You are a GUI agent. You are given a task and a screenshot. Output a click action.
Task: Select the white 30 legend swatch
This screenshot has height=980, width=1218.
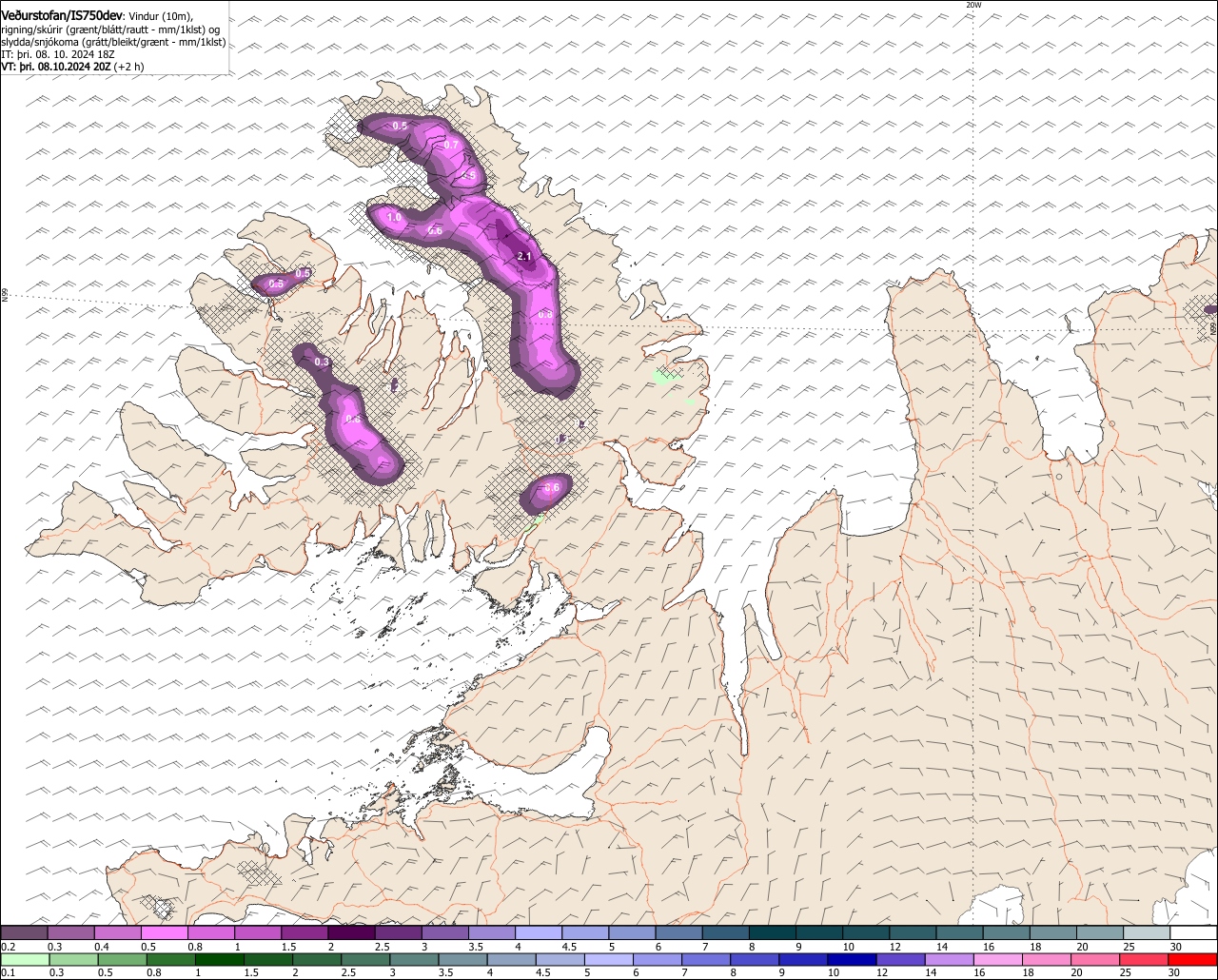click(x=1193, y=932)
